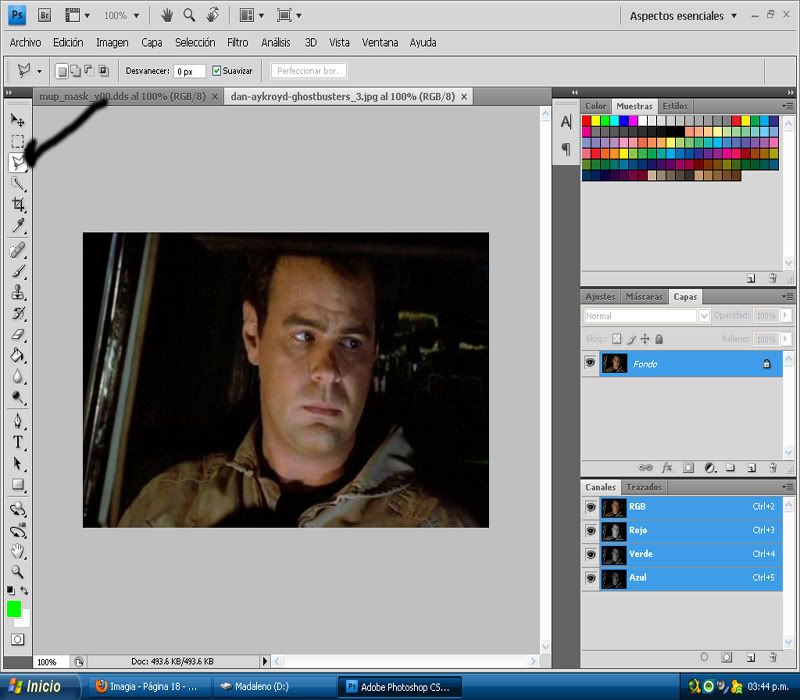The height and width of the screenshot is (700, 800).
Task: Select the Brush tool
Action: pyautogui.click(x=18, y=271)
